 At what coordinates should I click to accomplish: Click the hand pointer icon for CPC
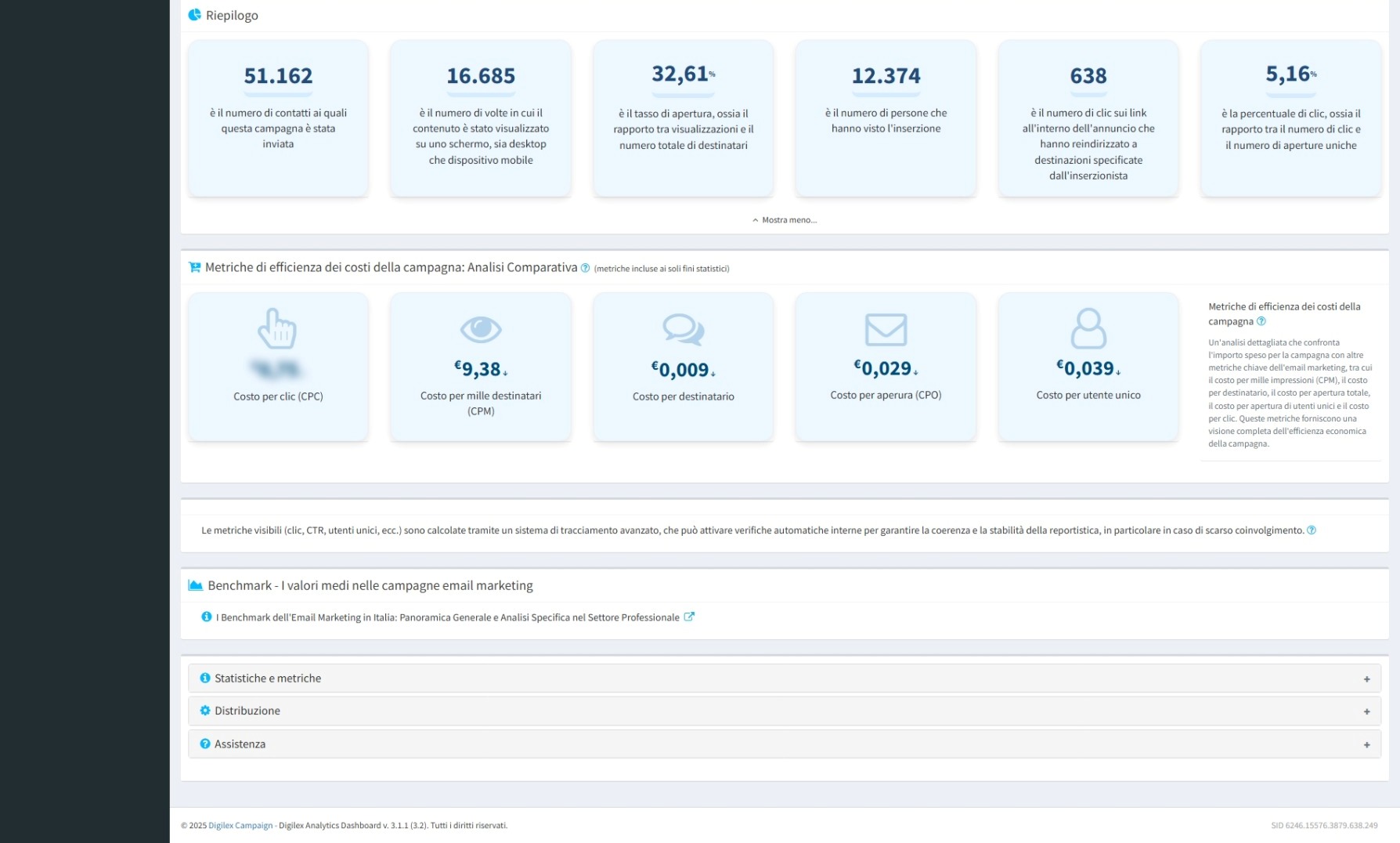[277, 328]
